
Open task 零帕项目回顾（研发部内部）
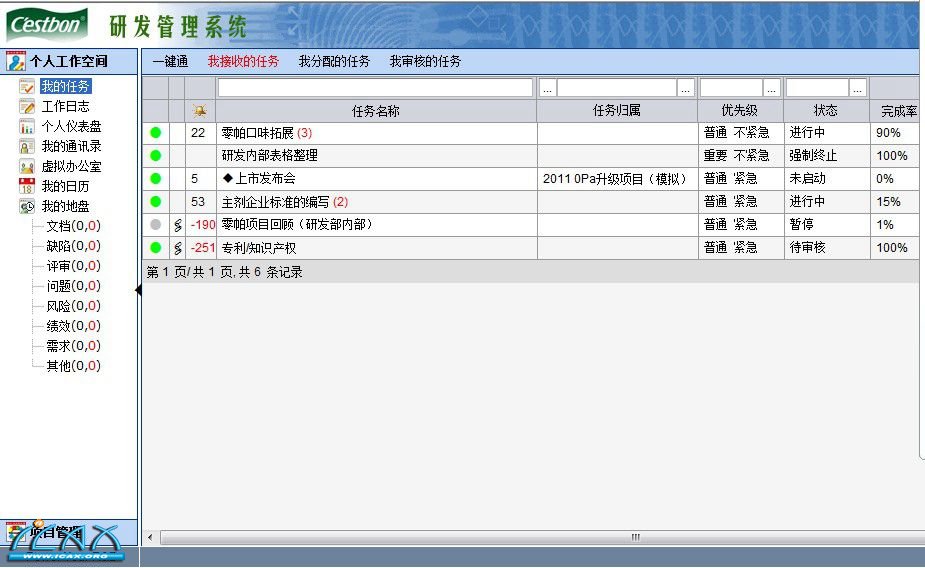click(x=297, y=225)
